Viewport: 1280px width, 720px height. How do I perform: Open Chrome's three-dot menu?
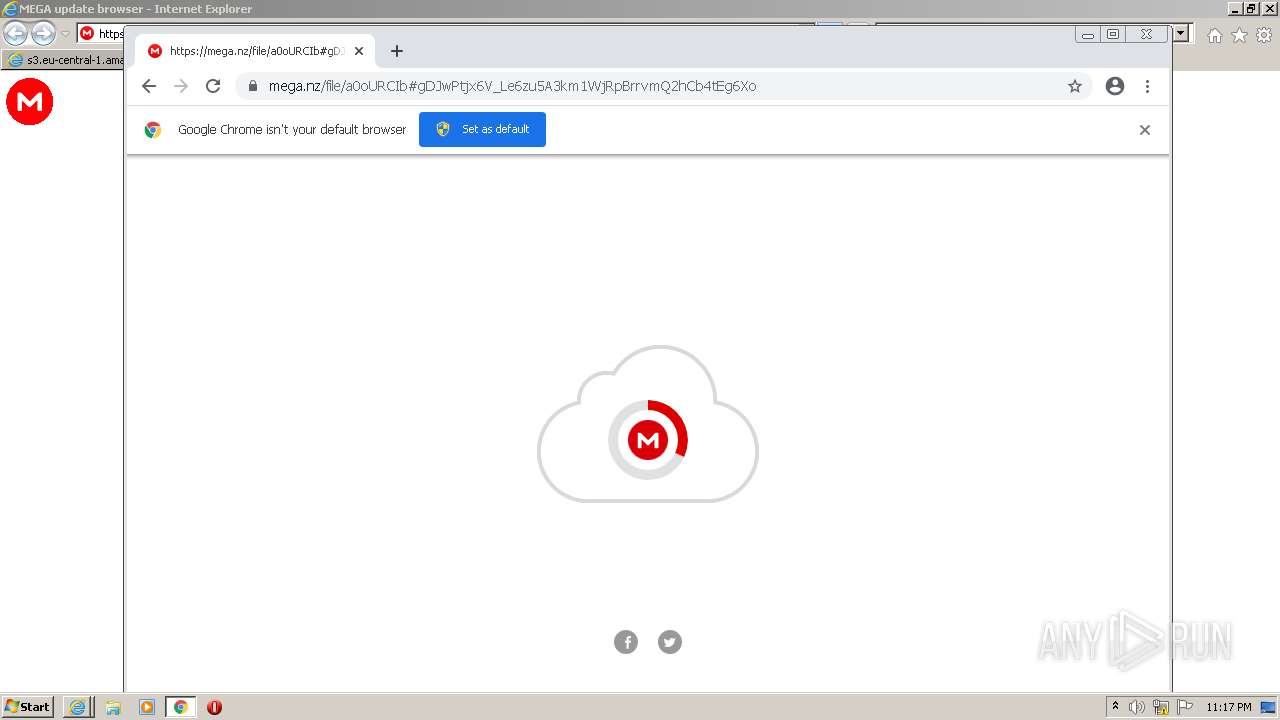coord(1147,86)
